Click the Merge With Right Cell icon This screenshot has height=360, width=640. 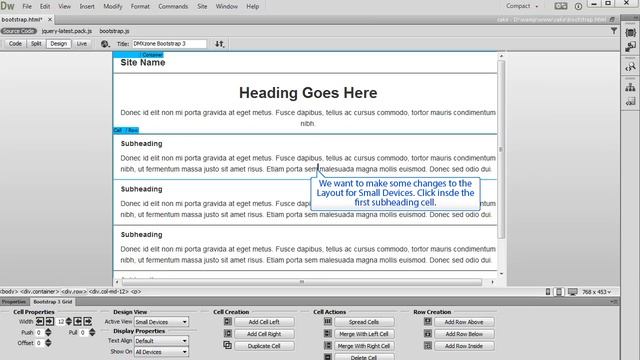coord(328,345)
